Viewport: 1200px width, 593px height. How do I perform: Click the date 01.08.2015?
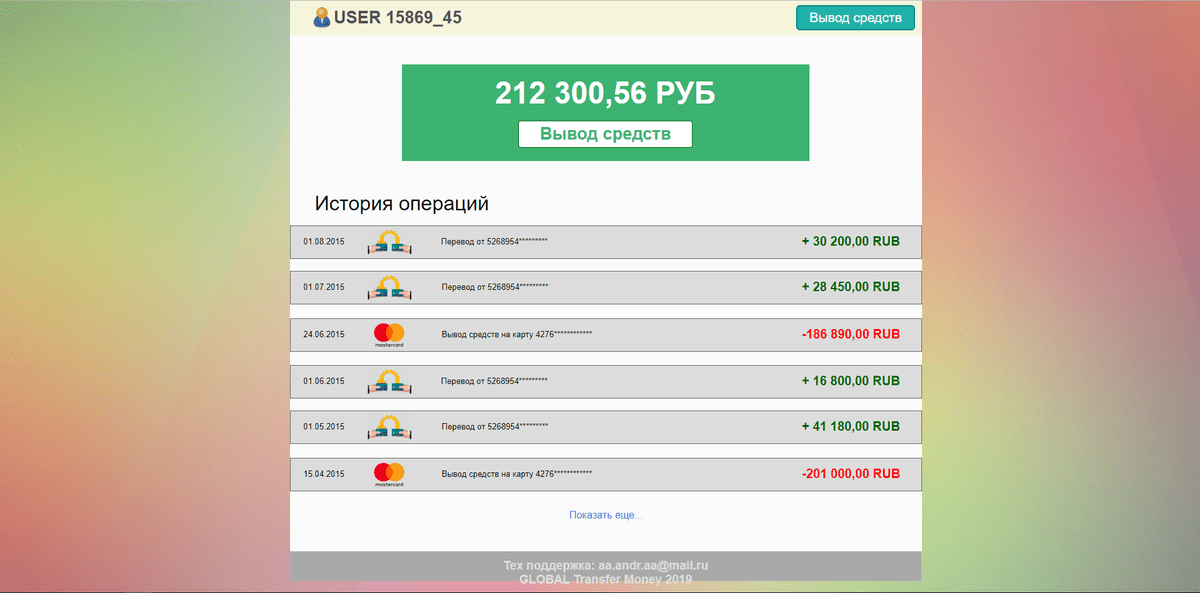[324, 241]
